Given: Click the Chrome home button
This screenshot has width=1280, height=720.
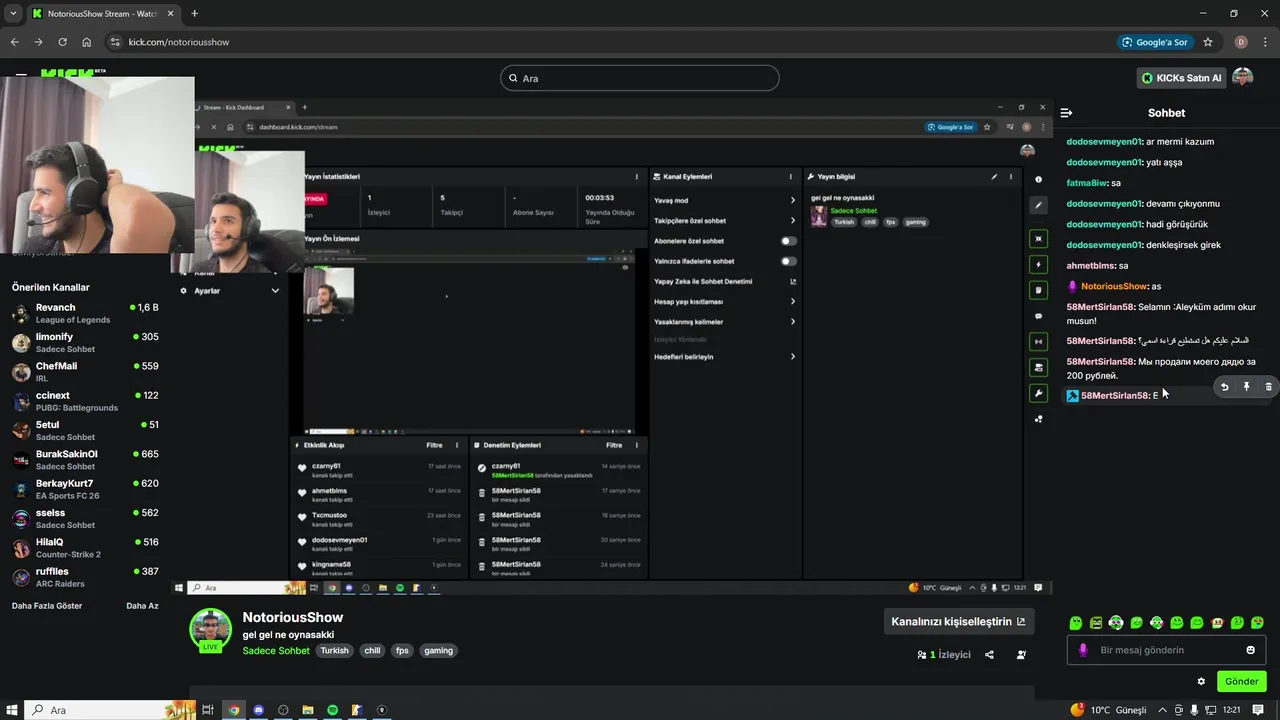Looking at the screenshot, I should tap(87, 42).
